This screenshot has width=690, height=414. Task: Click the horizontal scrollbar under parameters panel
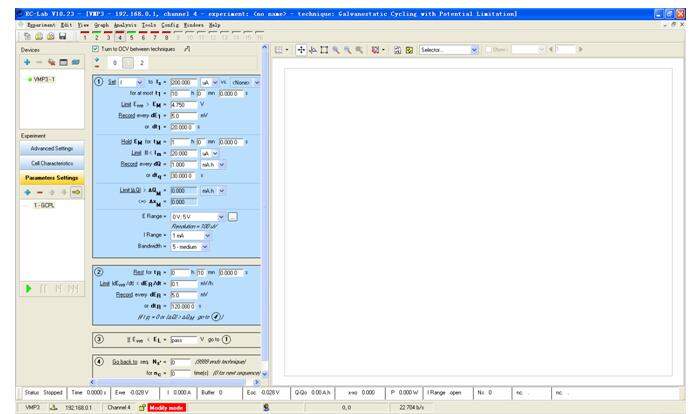point(176,382)
